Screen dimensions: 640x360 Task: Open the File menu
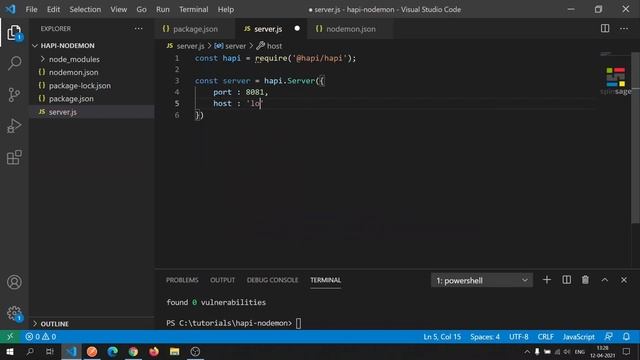pos(31,9)
